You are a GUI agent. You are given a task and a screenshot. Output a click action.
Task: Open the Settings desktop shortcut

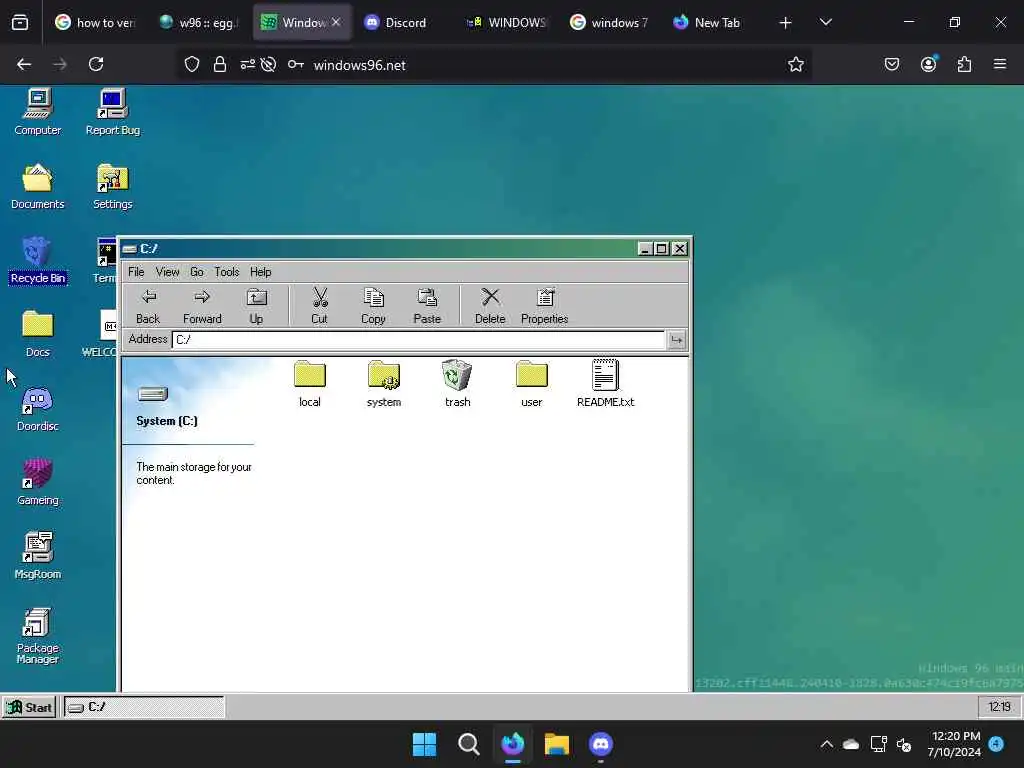(112, 186)
